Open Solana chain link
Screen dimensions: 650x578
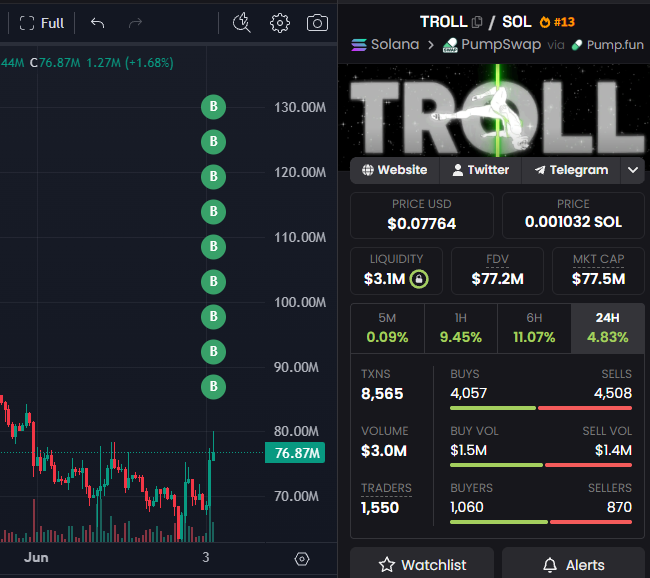[x=385, y=44]
